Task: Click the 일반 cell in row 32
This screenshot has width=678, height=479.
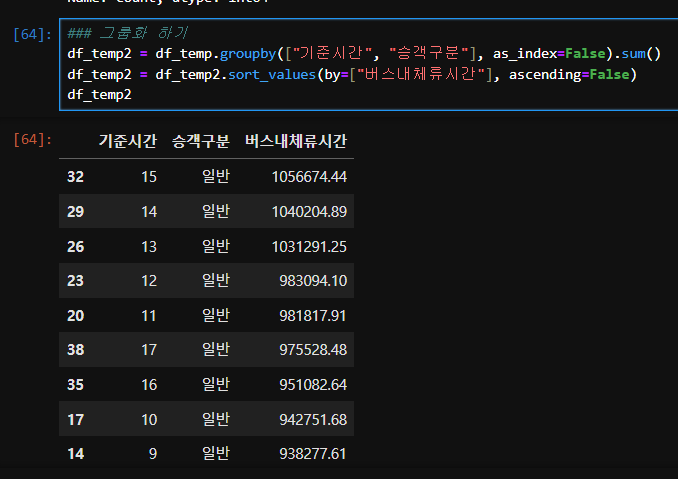Action: click(216, 176)
